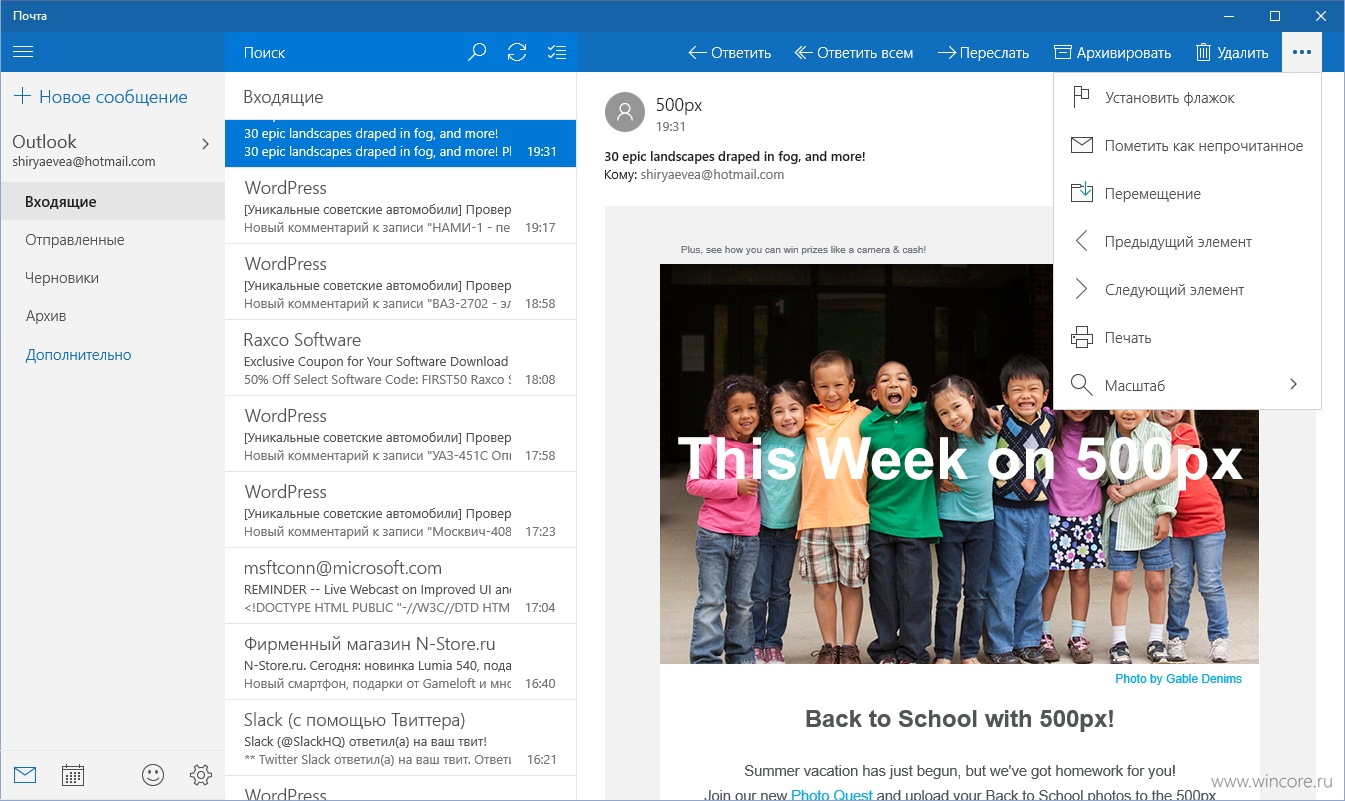Open the Calendar app icon
This screenshot has width=1345, height=801.
pyautogui.click(x=72, y=775)
